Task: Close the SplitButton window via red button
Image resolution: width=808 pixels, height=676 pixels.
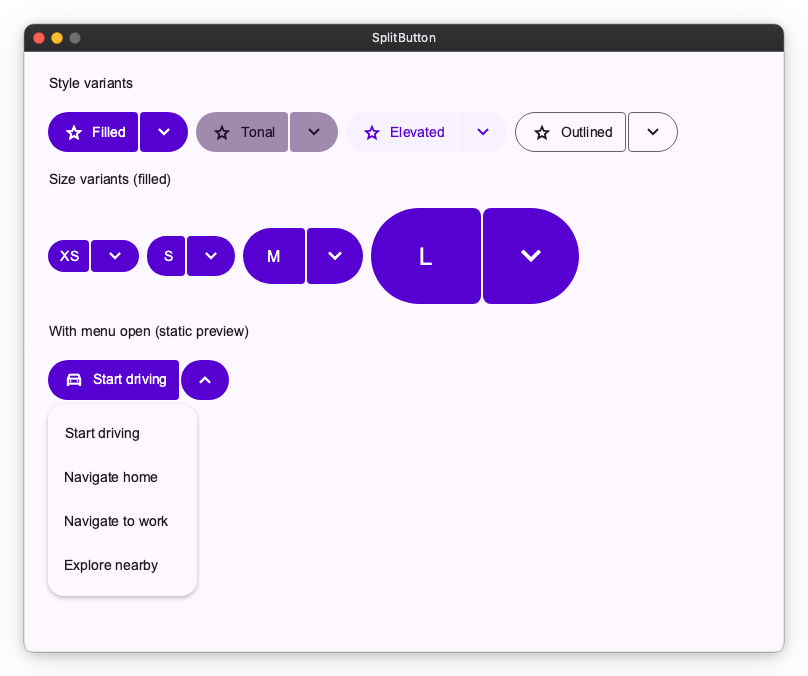Action: pos(39,38)
